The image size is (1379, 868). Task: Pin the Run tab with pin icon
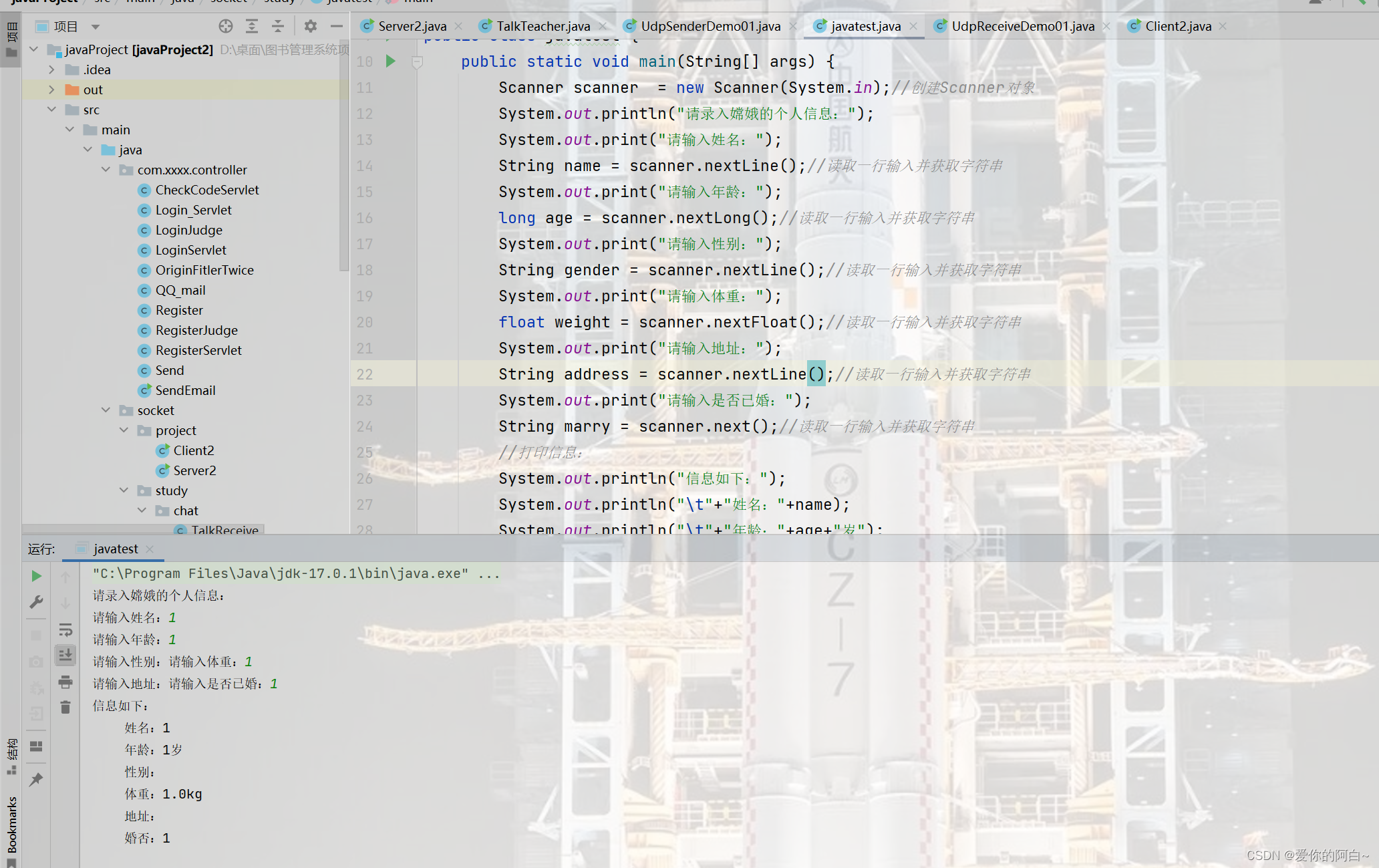click(x=37, y=779)
